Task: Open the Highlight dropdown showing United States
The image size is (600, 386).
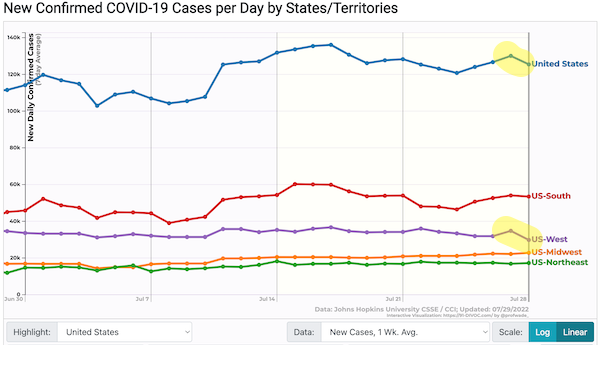Action: 125,332
